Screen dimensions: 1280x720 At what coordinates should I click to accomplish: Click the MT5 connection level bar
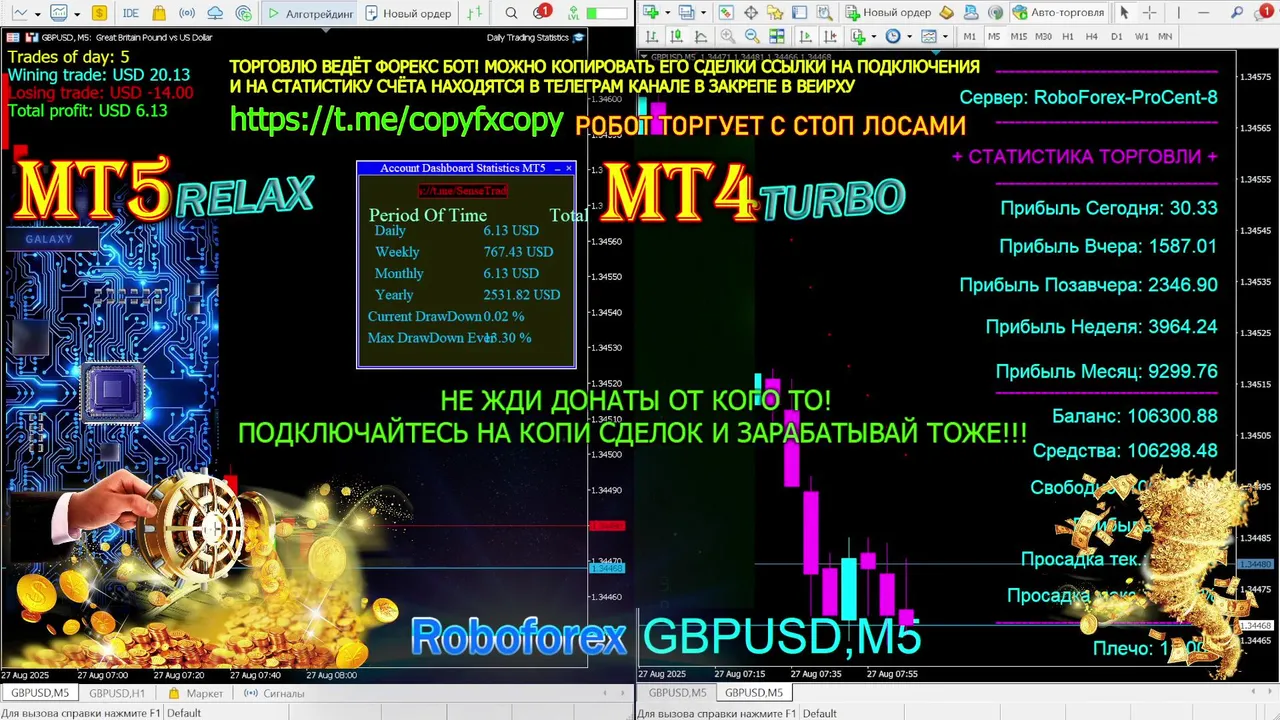pyautogui.click(x=607, y=13)
